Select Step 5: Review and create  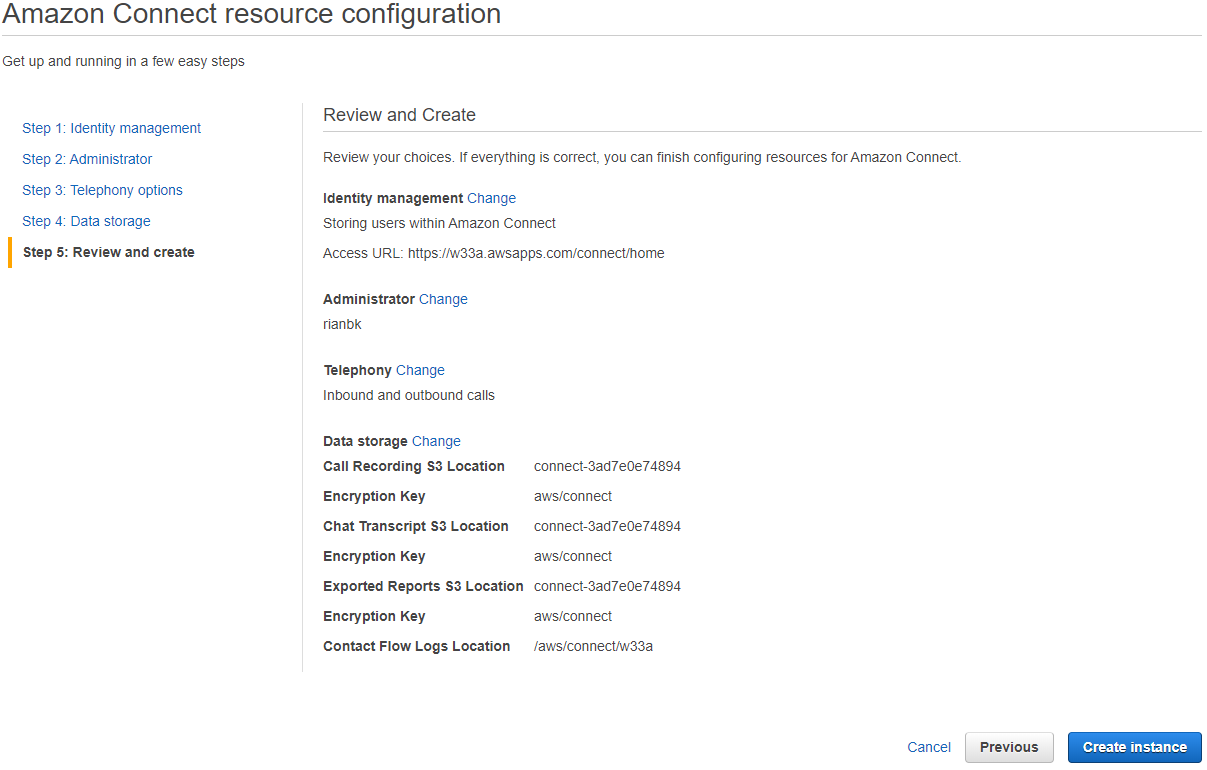point(108,252)
